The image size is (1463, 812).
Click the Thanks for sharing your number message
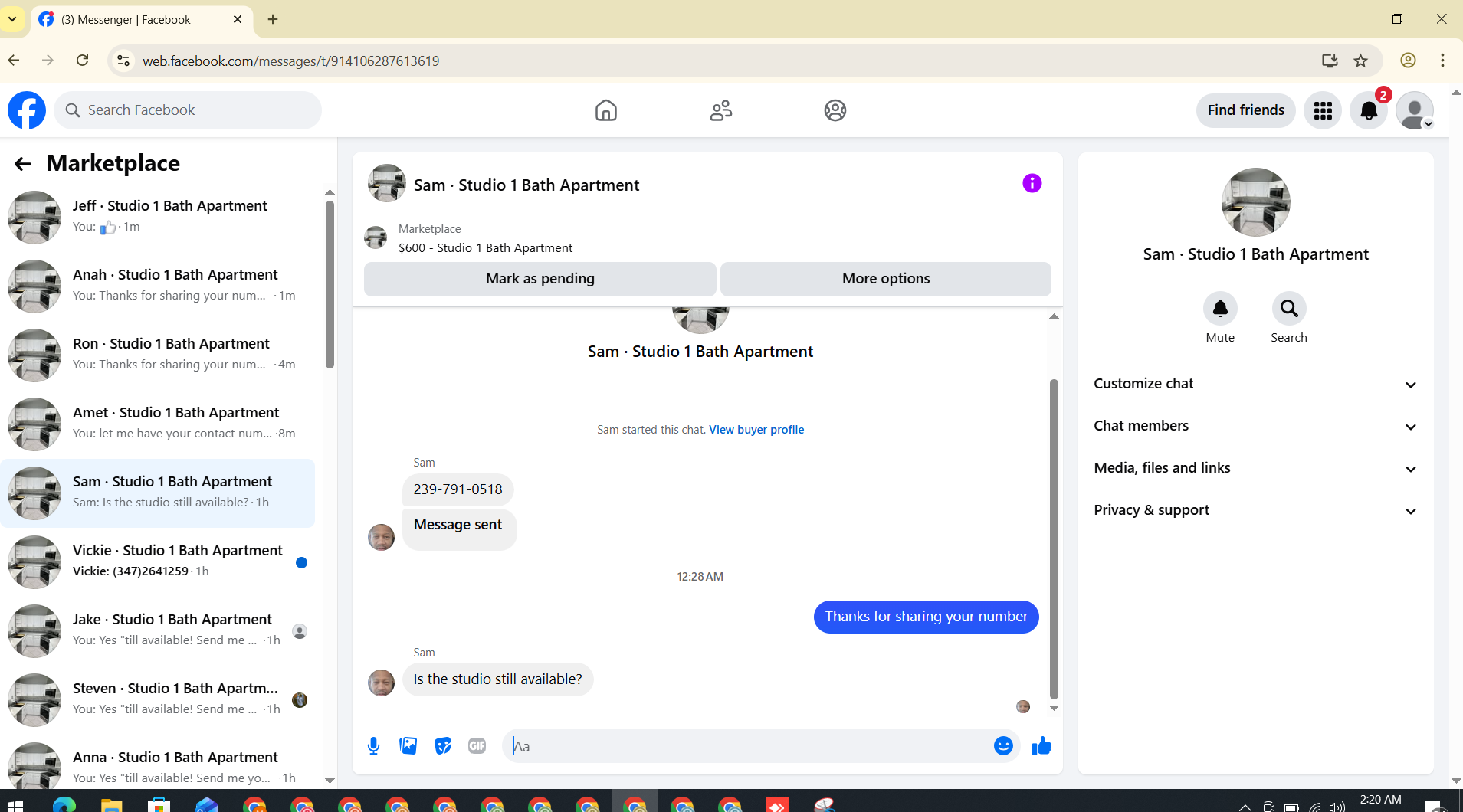(x=926, y=617)
